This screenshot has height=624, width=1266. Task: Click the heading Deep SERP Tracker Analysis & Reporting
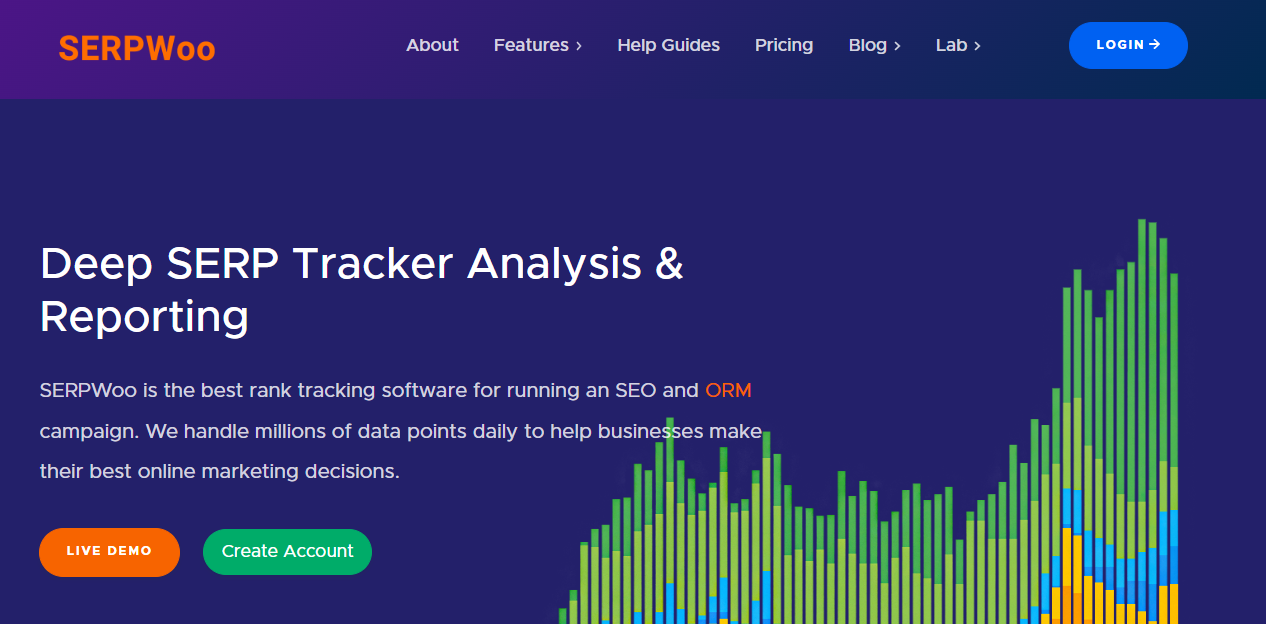pos(362,290)
